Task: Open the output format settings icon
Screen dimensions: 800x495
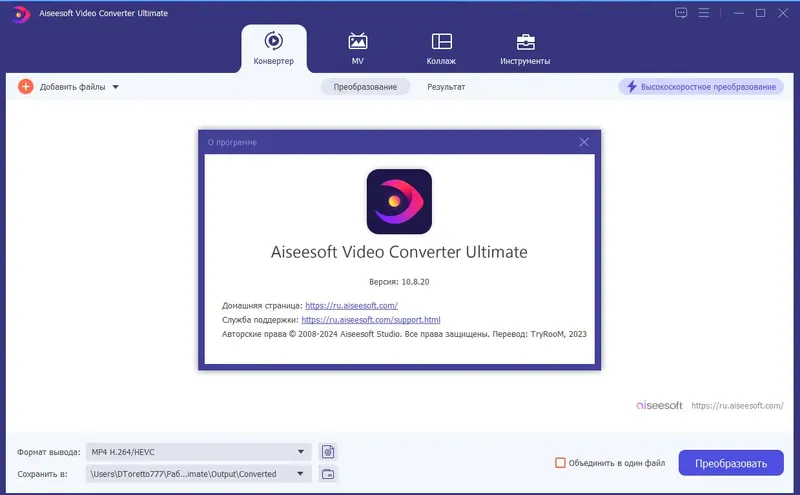Action: tap(328, 452)
